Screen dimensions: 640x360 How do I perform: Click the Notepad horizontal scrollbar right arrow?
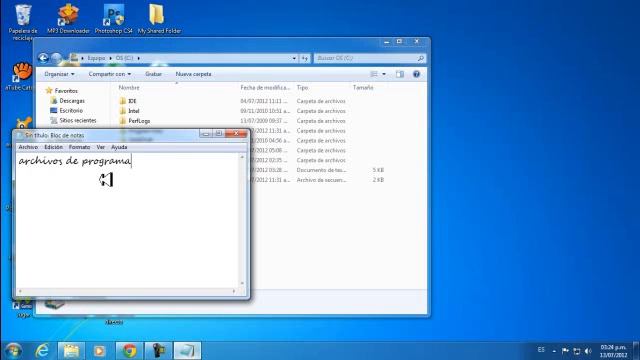coord(234,291)
